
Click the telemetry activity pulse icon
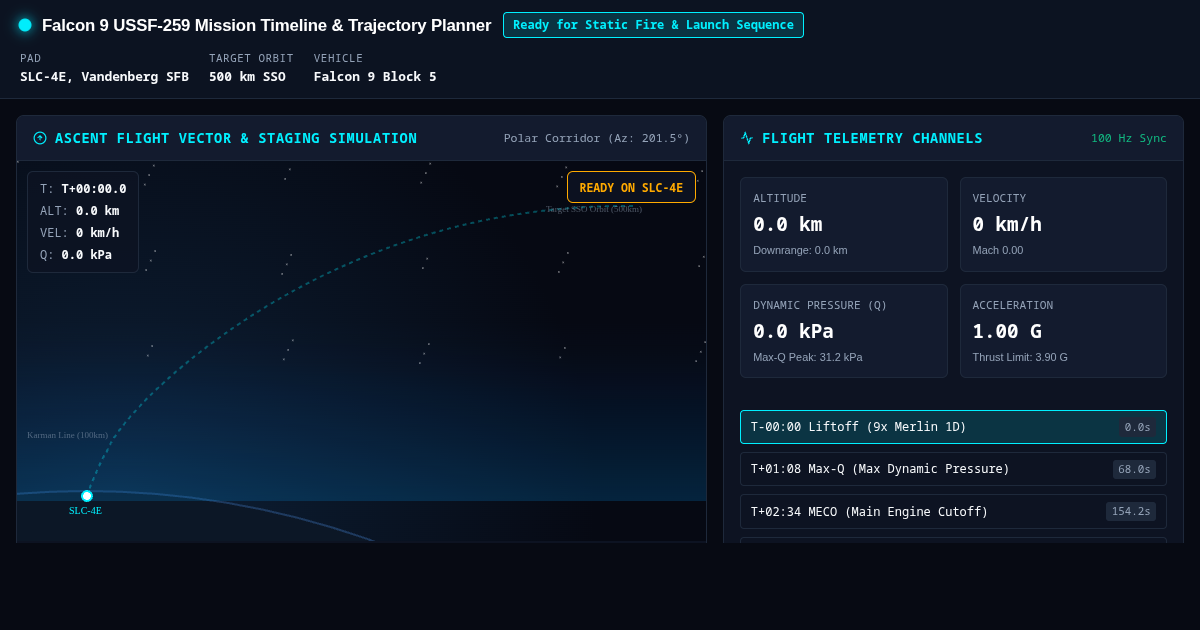coord(747,138)
